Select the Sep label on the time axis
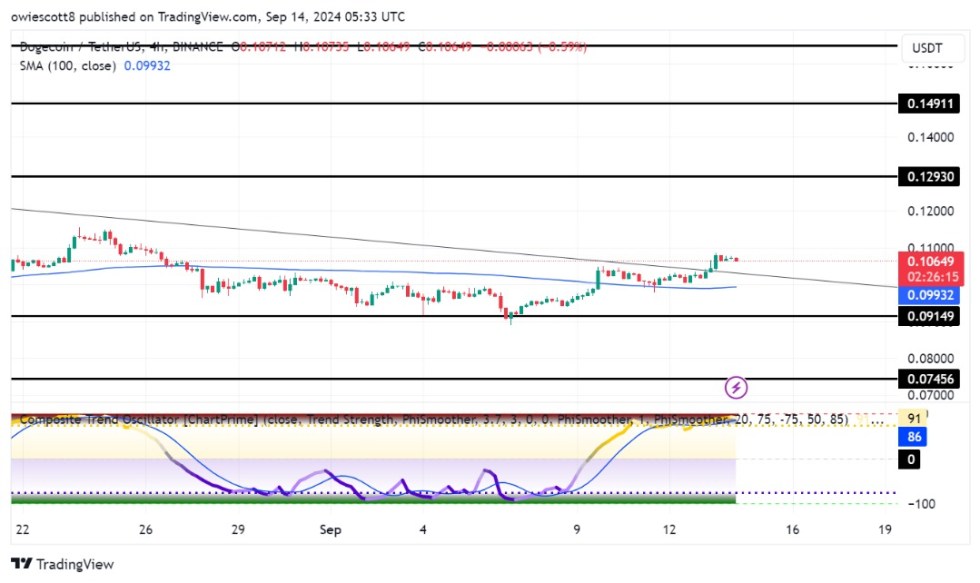The height and width of the screenshot is (583, 980). (x=330, y=530)
